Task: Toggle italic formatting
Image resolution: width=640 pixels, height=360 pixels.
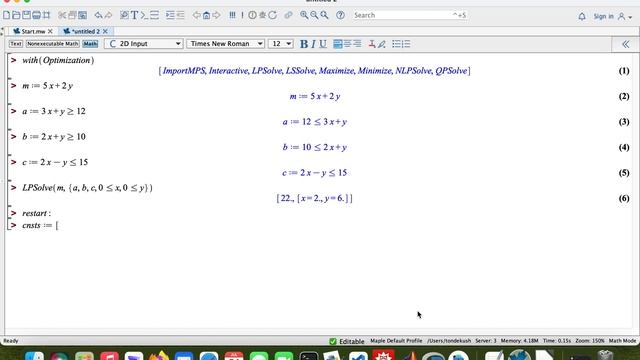Action: [x=313, y=44]
